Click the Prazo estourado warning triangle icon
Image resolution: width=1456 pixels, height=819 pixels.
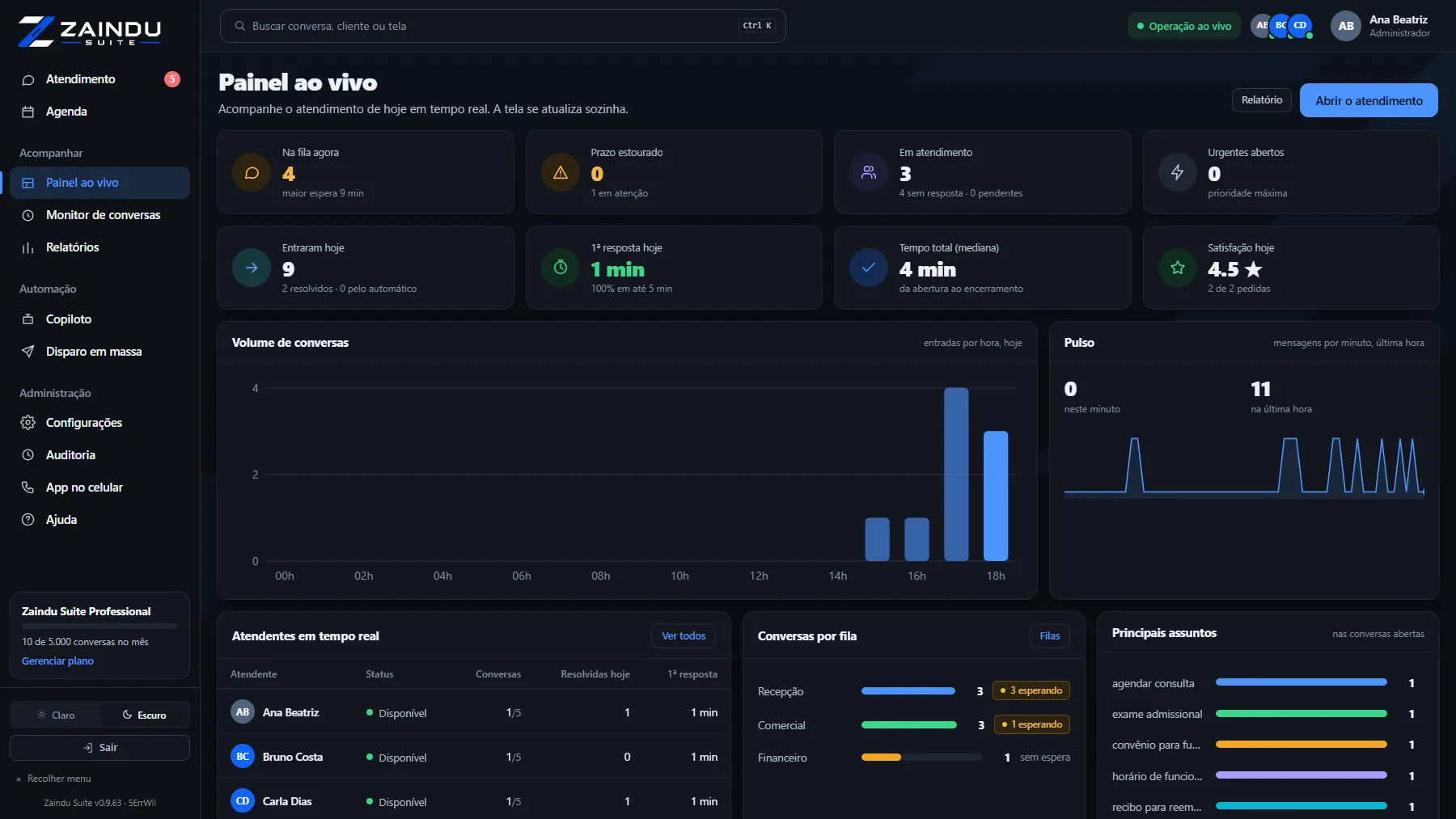tap(561, 172)
